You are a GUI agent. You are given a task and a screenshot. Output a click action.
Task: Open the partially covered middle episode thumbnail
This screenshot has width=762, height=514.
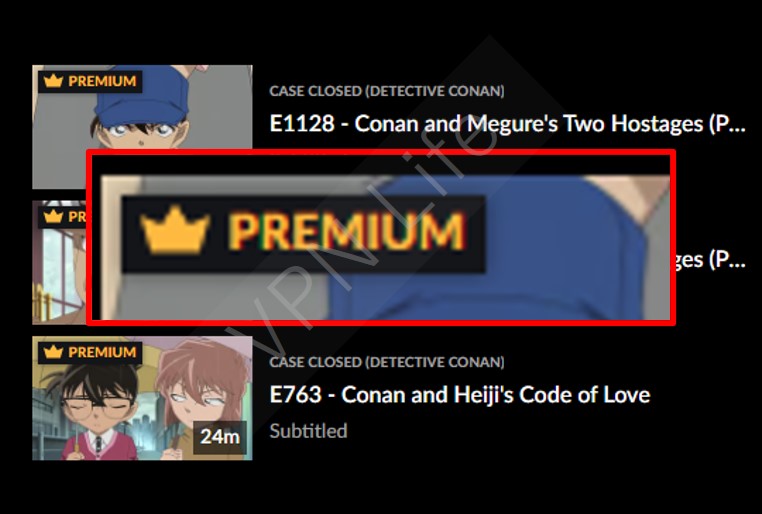point(59,262)
